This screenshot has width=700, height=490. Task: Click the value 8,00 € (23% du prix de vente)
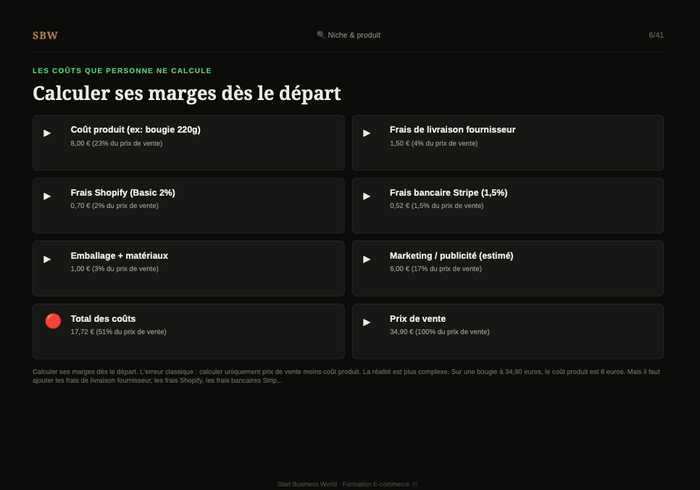click(116, 143)
